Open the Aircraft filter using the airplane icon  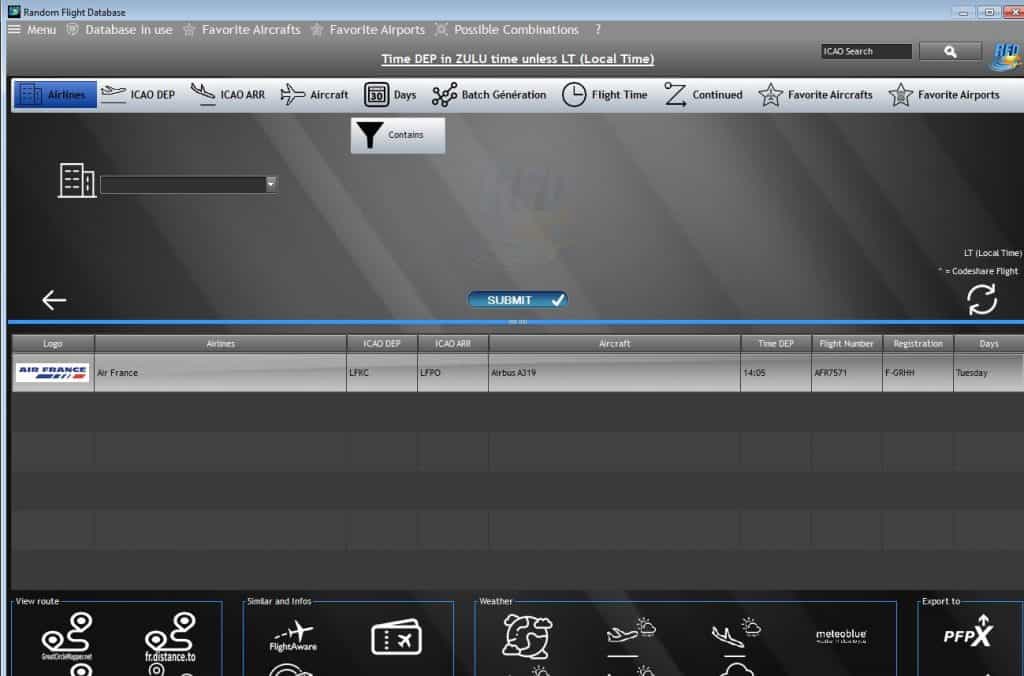pyautogui.click(x=292, y=94)
